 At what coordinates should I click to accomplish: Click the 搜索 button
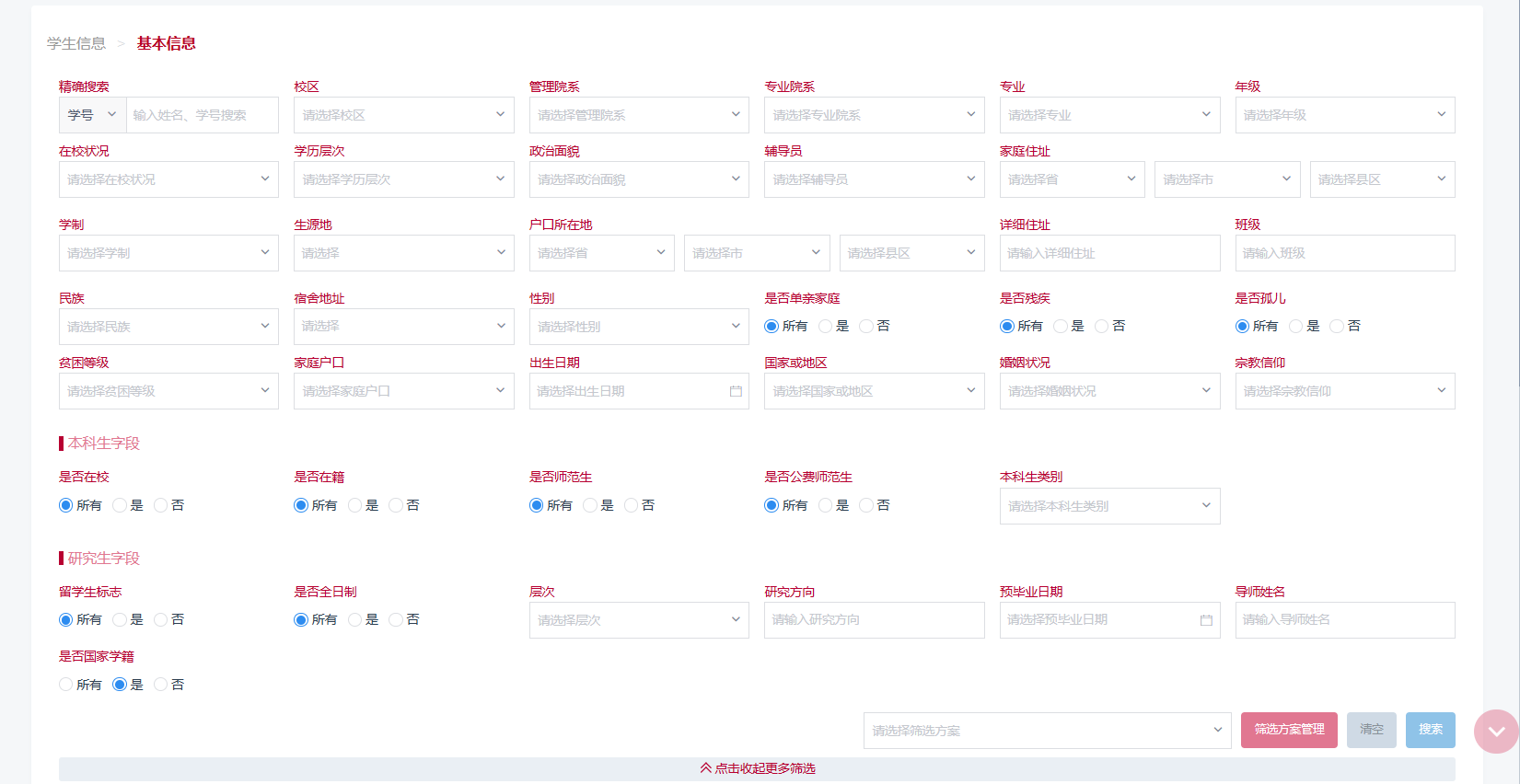click(1431, 730)
